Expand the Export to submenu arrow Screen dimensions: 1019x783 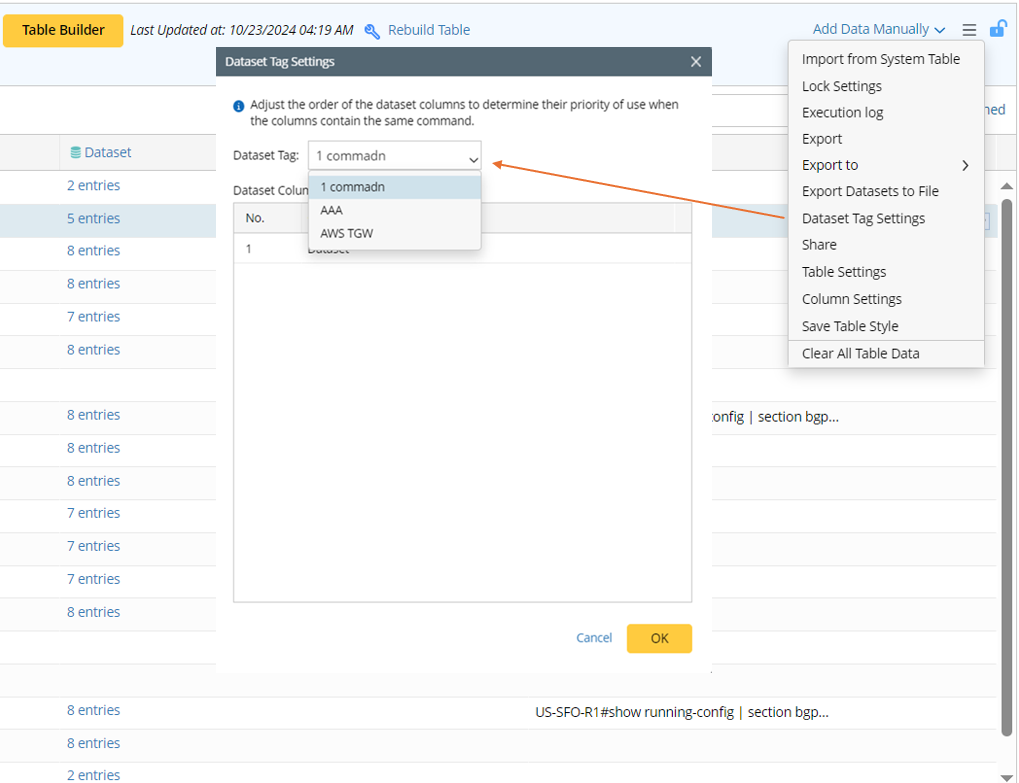point(965,165)
